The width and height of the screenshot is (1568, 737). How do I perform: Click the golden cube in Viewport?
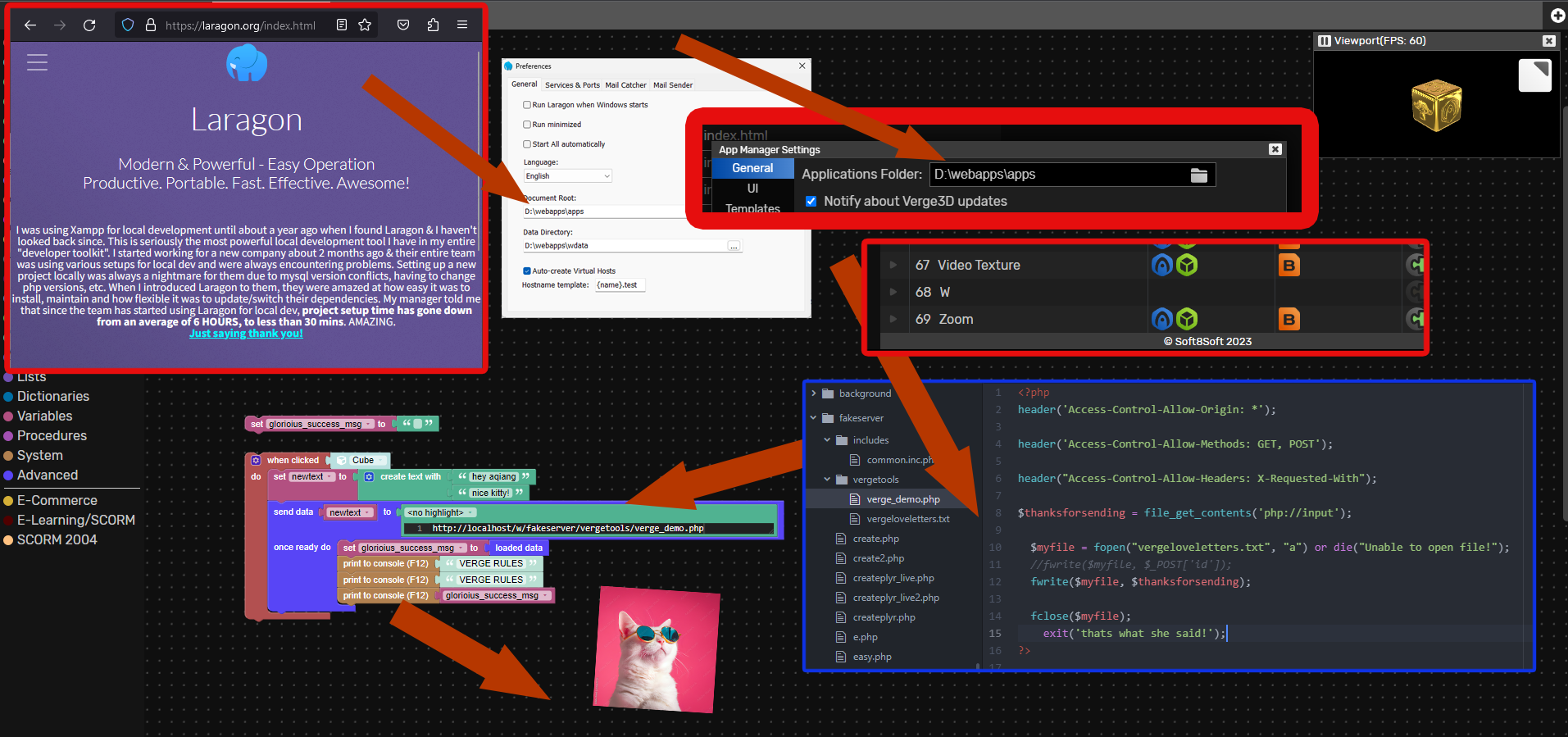[x=1436, y=106]
